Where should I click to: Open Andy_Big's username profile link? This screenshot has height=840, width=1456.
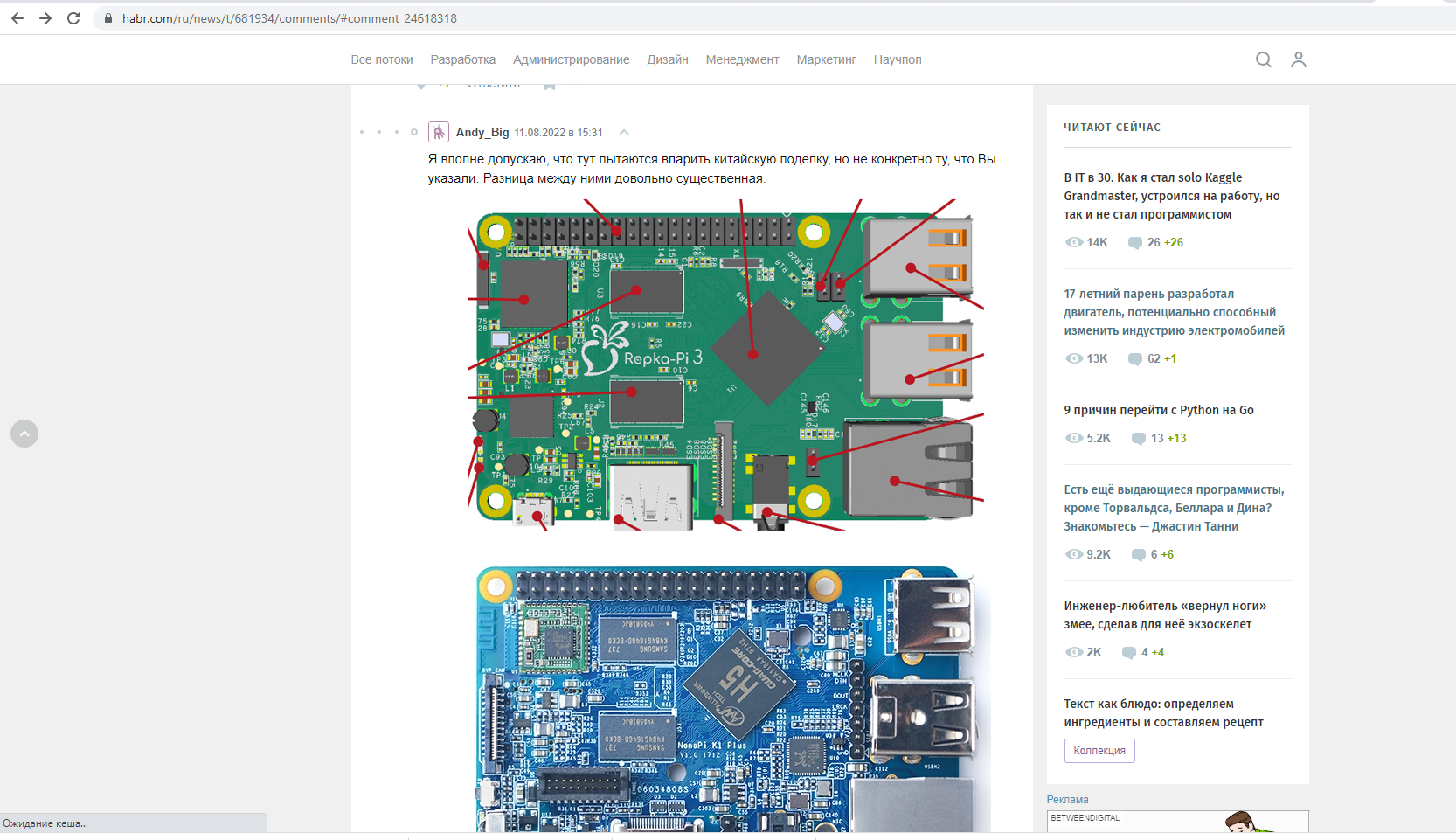(x=482, y=132)
